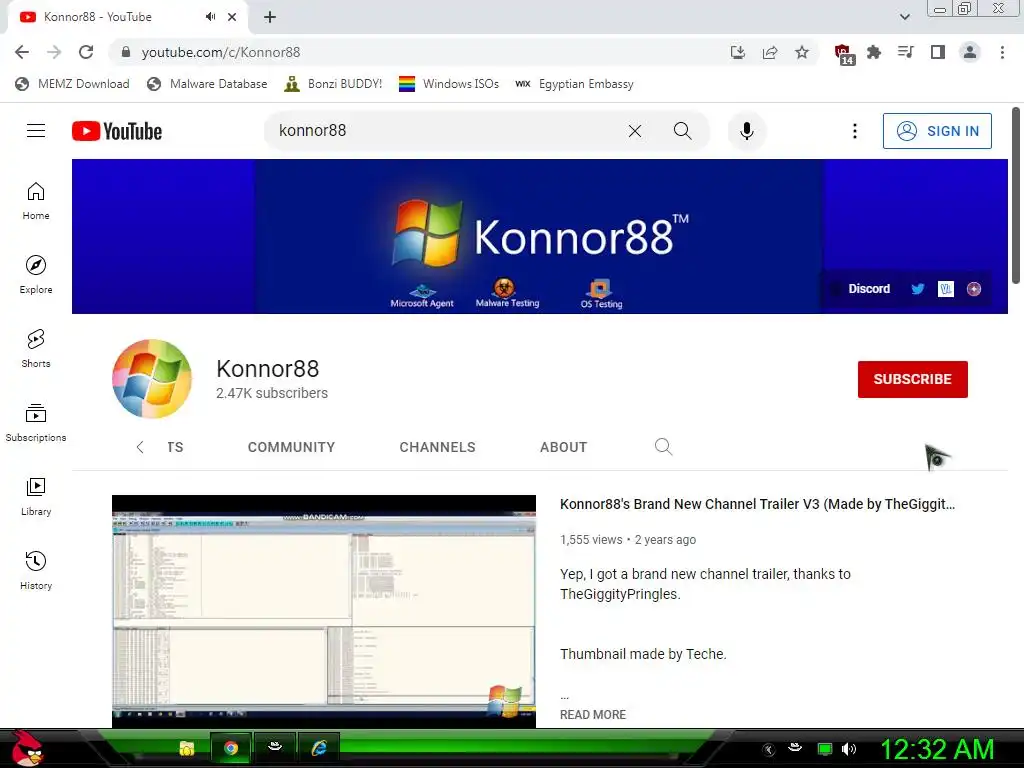Open the Malware Database bookmark

point(207,84)
